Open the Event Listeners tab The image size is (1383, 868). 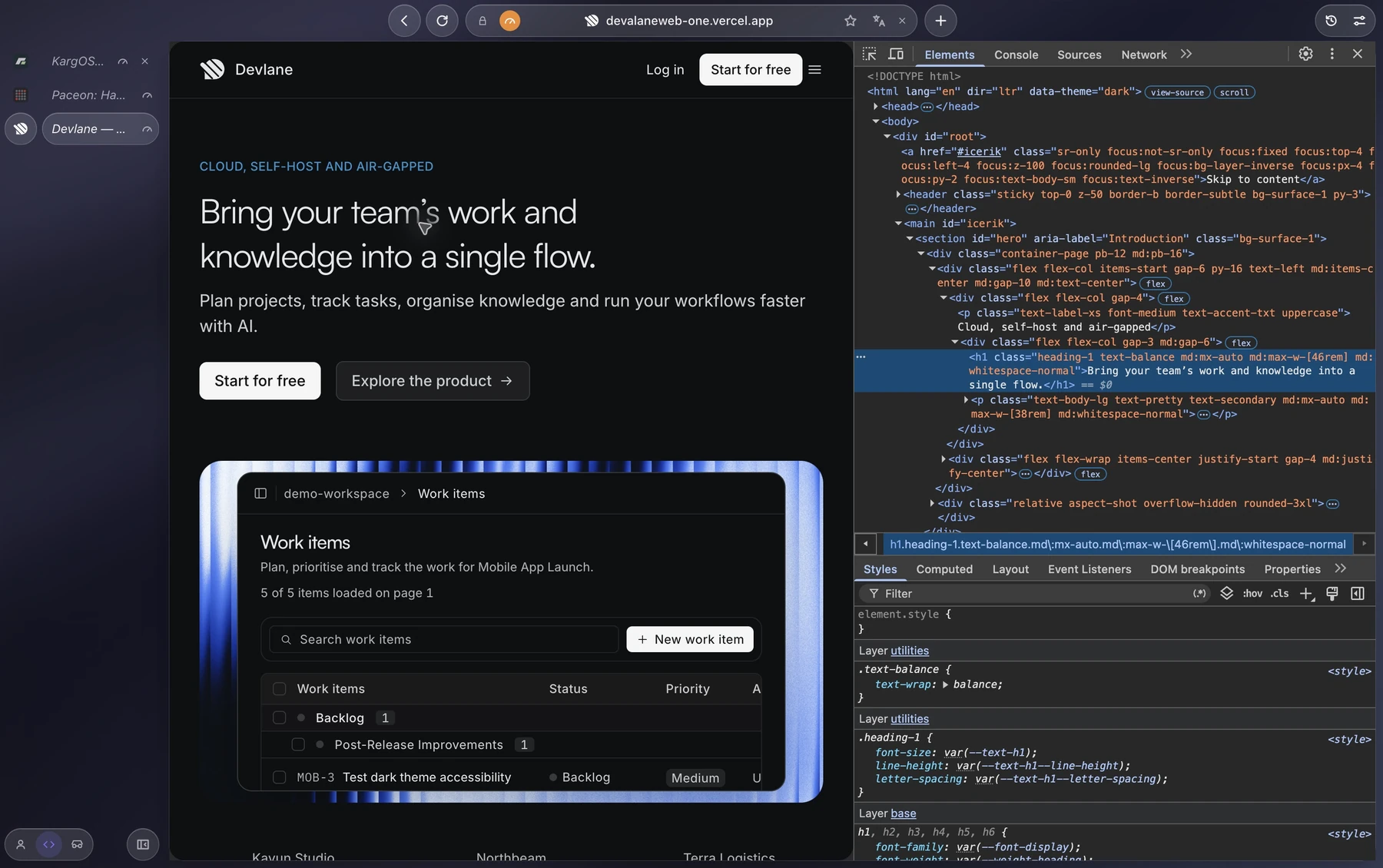pos(1089,569)
